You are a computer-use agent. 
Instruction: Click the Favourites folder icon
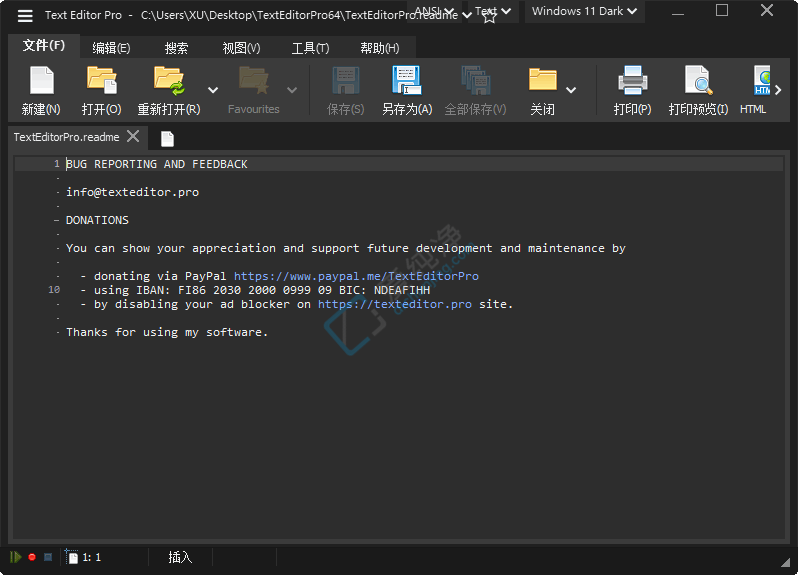tap(253, 80)
